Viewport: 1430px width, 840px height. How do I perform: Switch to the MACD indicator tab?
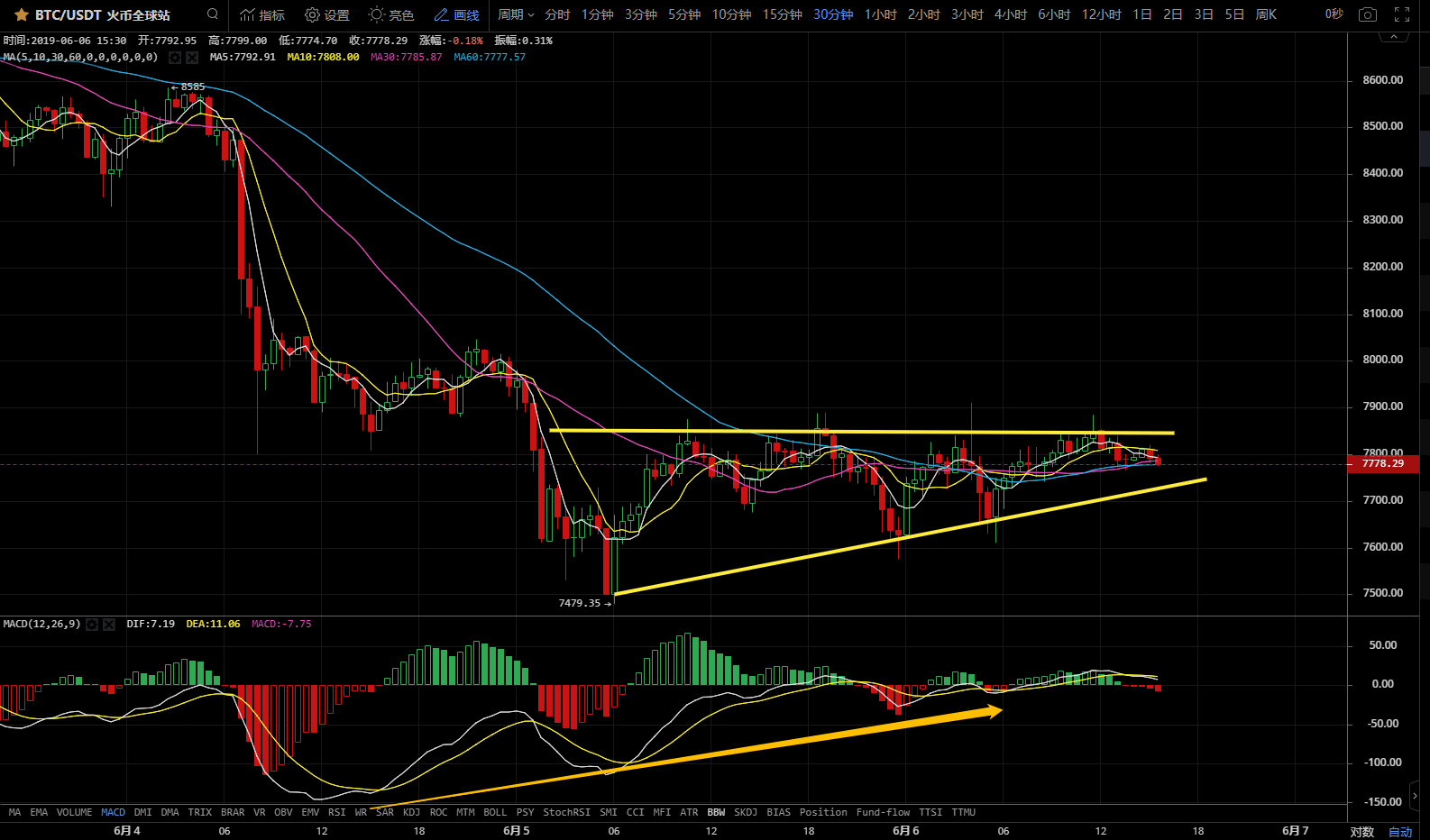pyautogui.click(x=114, y=812)
